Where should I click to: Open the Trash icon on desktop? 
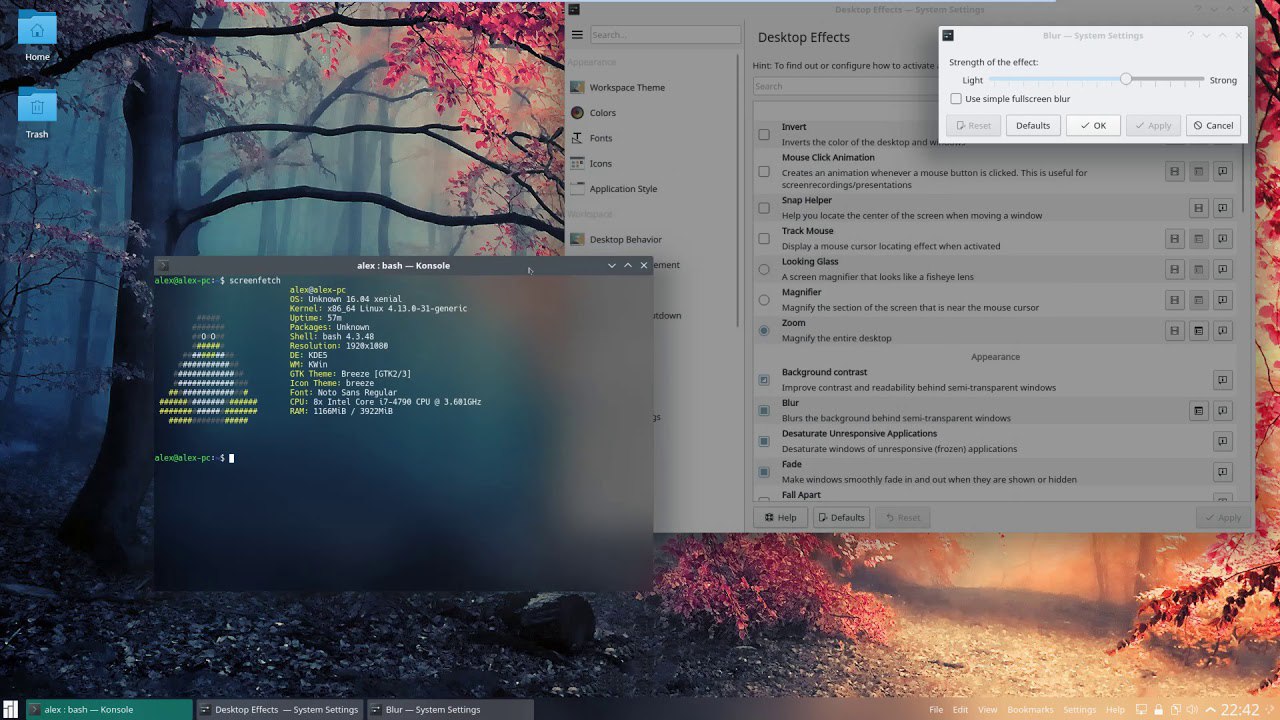click(x=37, y=112)
